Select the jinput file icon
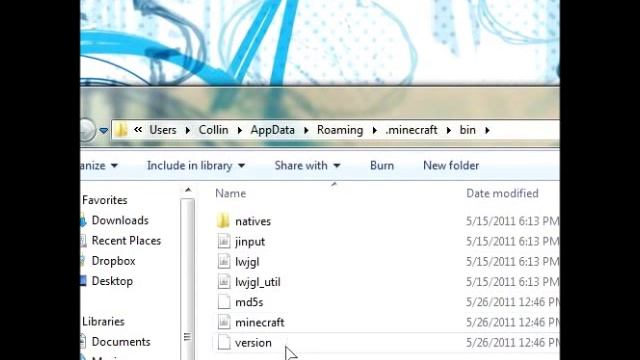The width and height of the screenshot is (640, 360). click(x=224, y=241)
